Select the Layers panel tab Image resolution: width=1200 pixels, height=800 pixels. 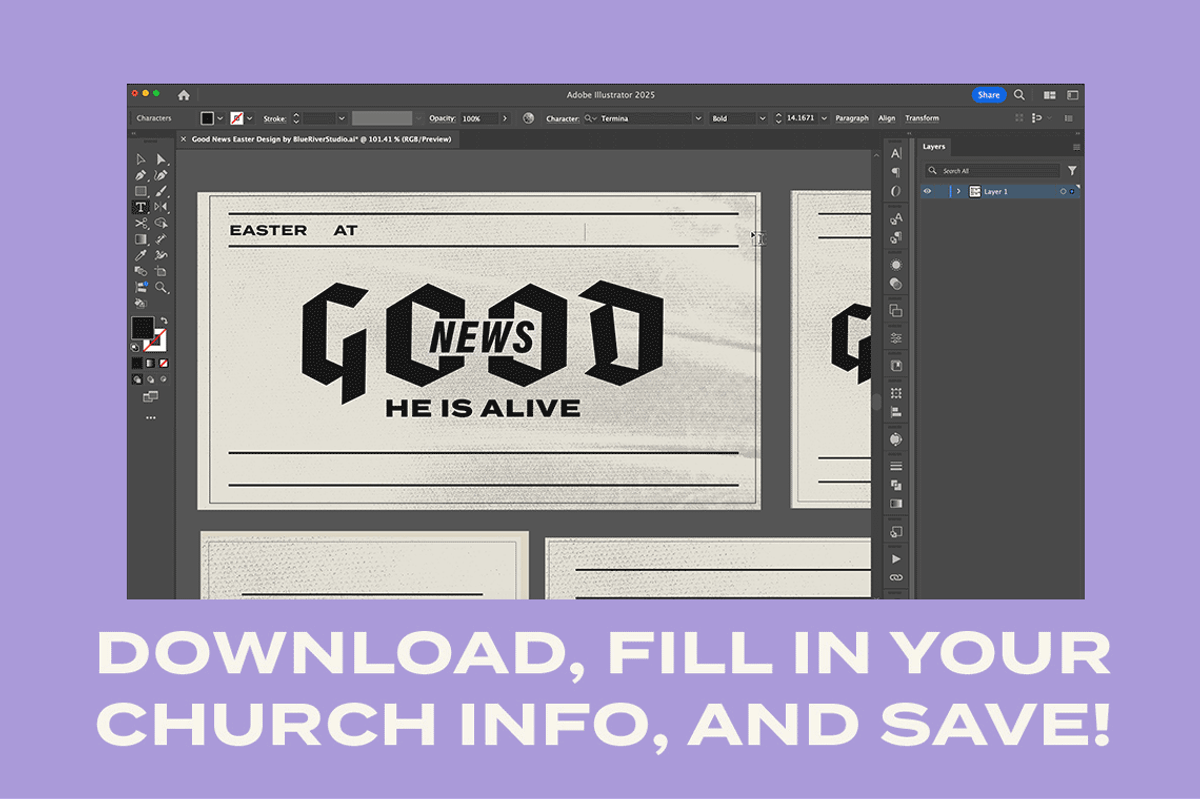[934, 147]
